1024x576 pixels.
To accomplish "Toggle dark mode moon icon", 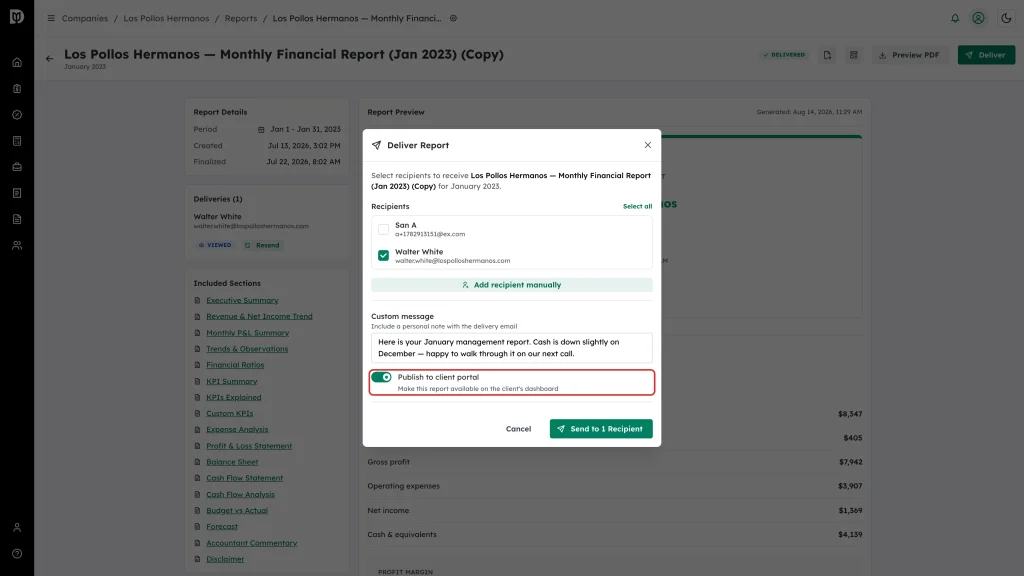I will coord(1006,18).
